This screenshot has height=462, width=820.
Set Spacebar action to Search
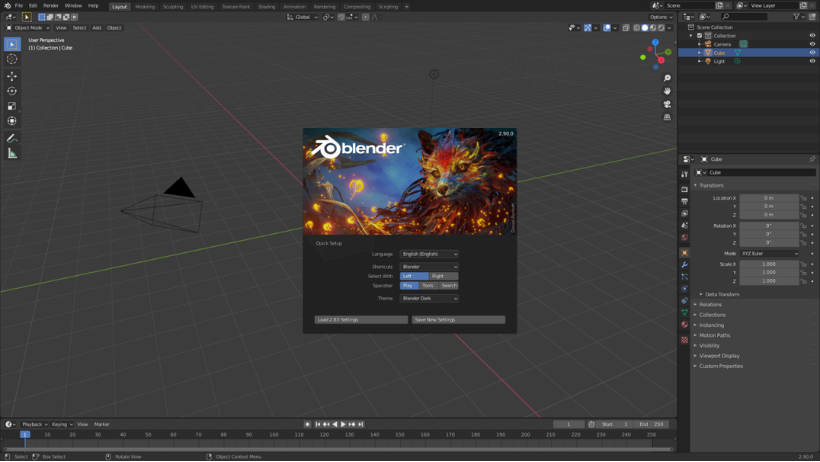click(x=449, y=286)
